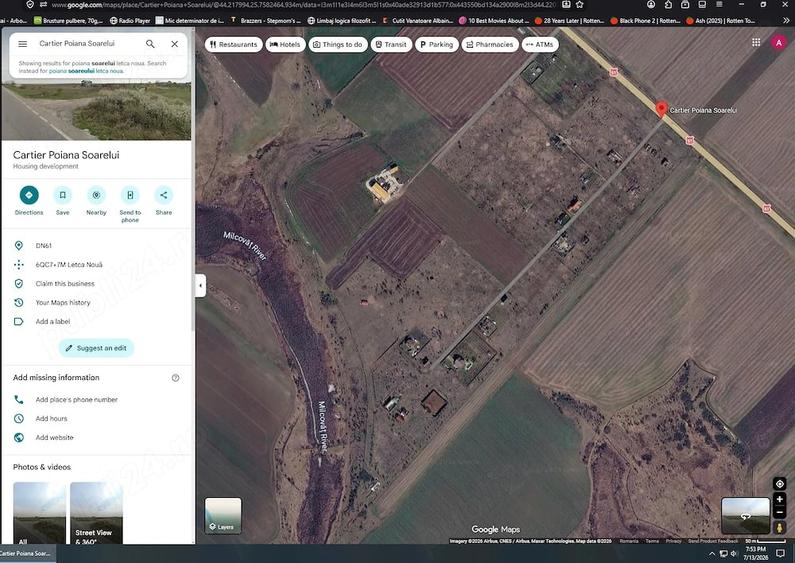Click the bookmark star icon in the address bar

(580, 5)
